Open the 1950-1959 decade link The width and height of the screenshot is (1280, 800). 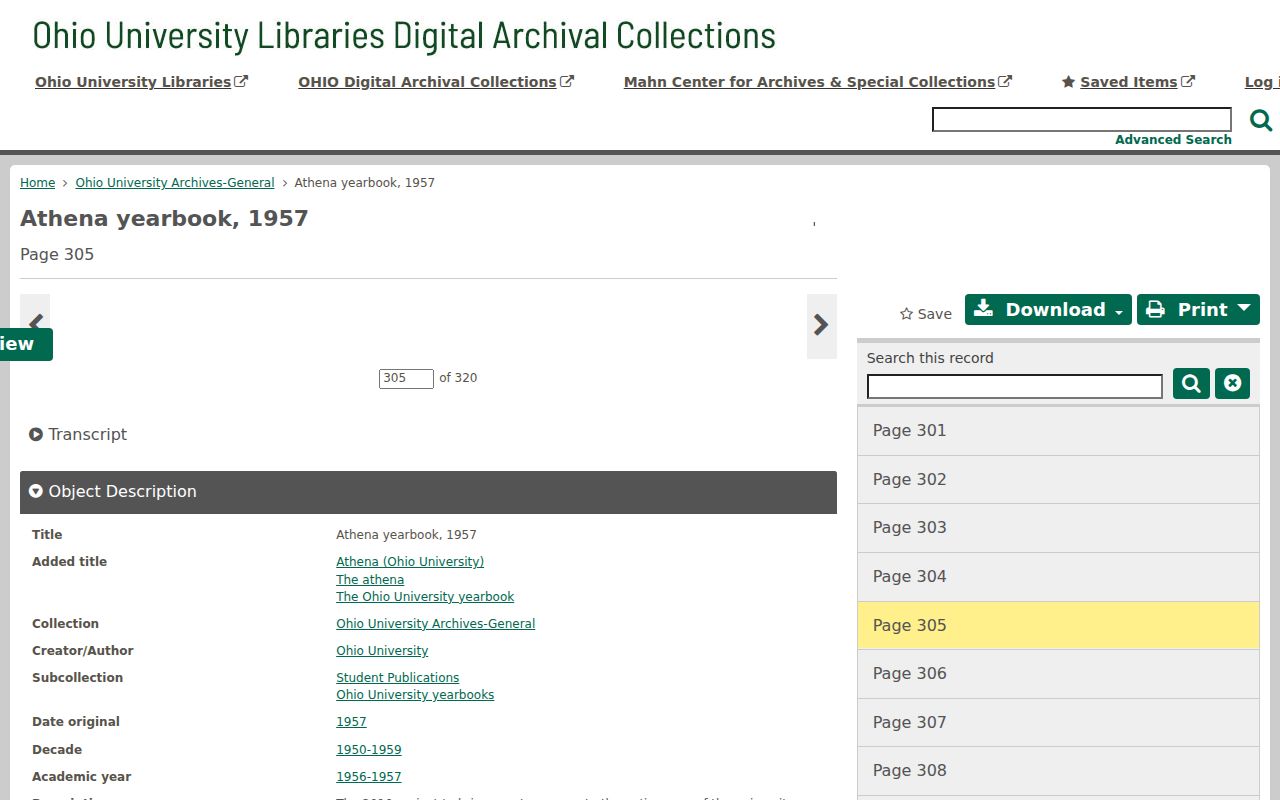point(368,750)
